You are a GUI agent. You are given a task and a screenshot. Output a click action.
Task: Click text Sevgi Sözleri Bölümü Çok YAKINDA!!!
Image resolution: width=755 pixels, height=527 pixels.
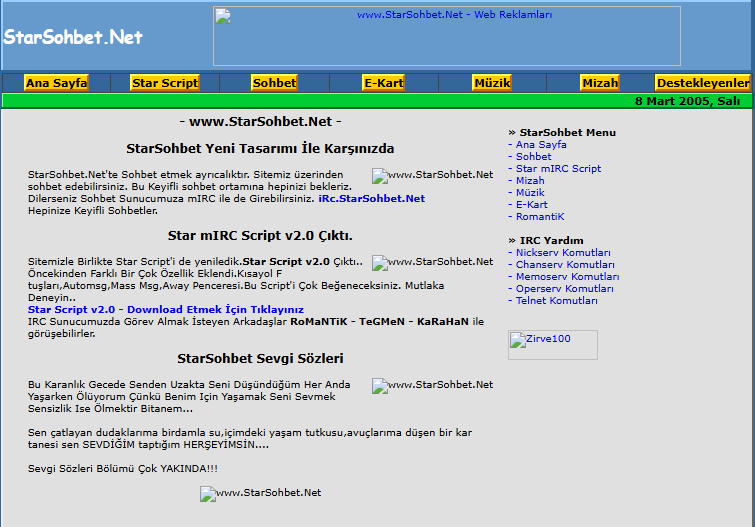click(123, 468)
